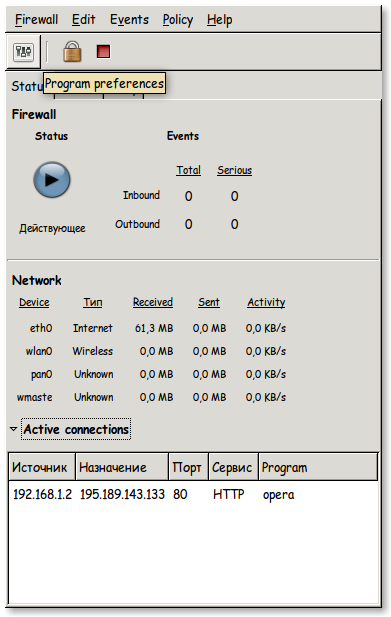Click the Wireless type for wlan0

(x=93, y=351)
